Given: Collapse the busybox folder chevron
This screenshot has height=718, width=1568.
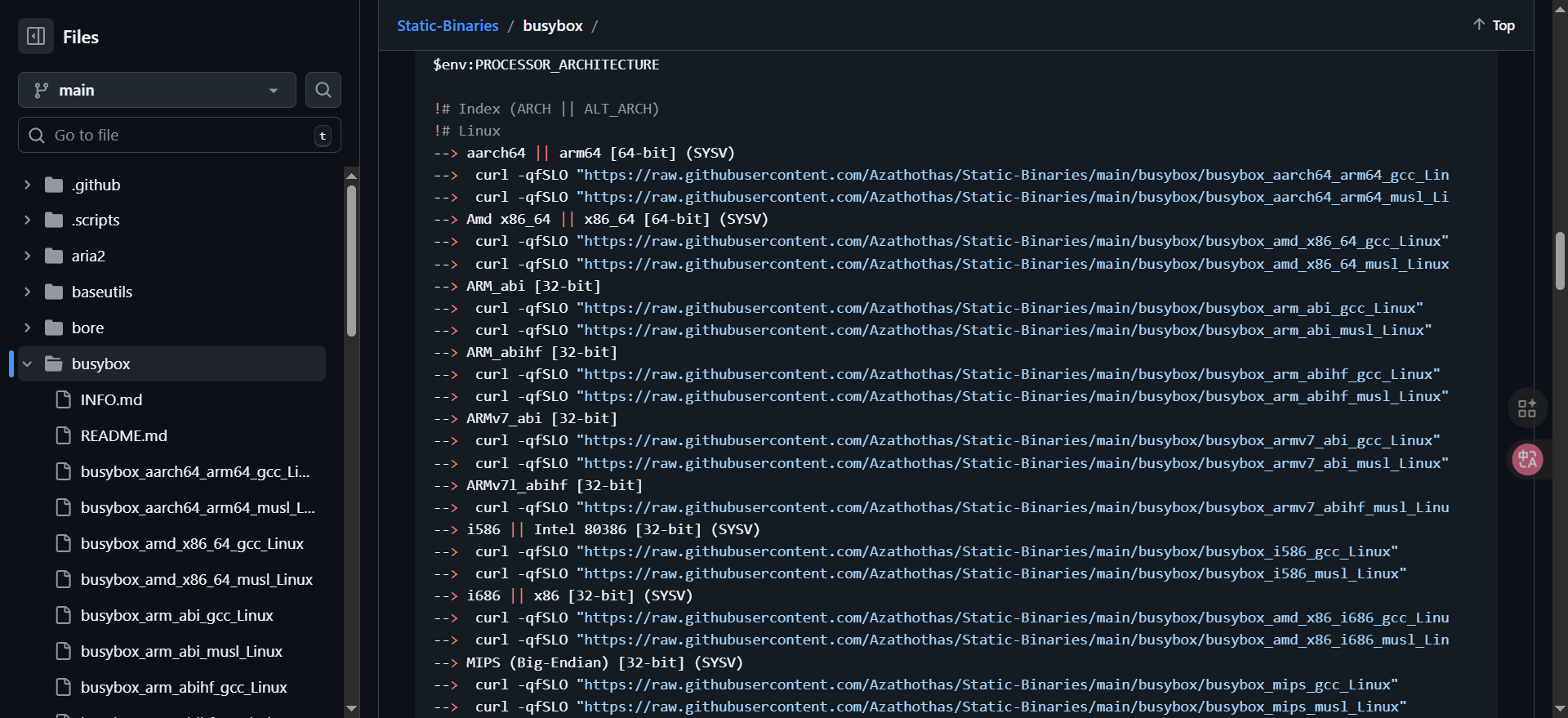Looking at the screenshot, I should 27,363.
